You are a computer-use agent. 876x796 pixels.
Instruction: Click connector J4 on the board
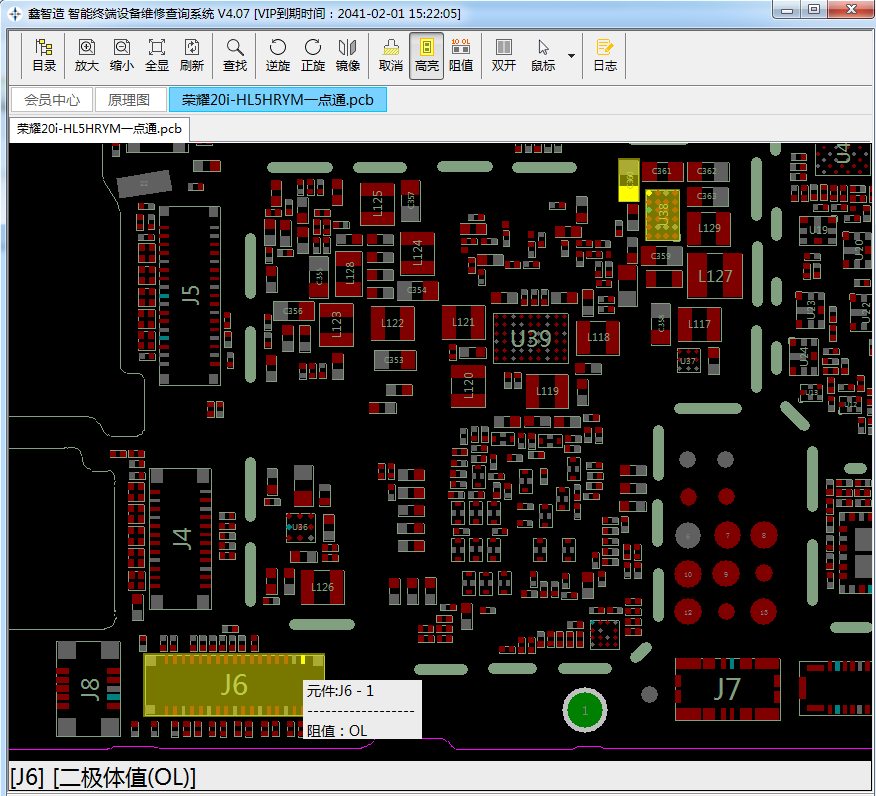pos(181,539)
